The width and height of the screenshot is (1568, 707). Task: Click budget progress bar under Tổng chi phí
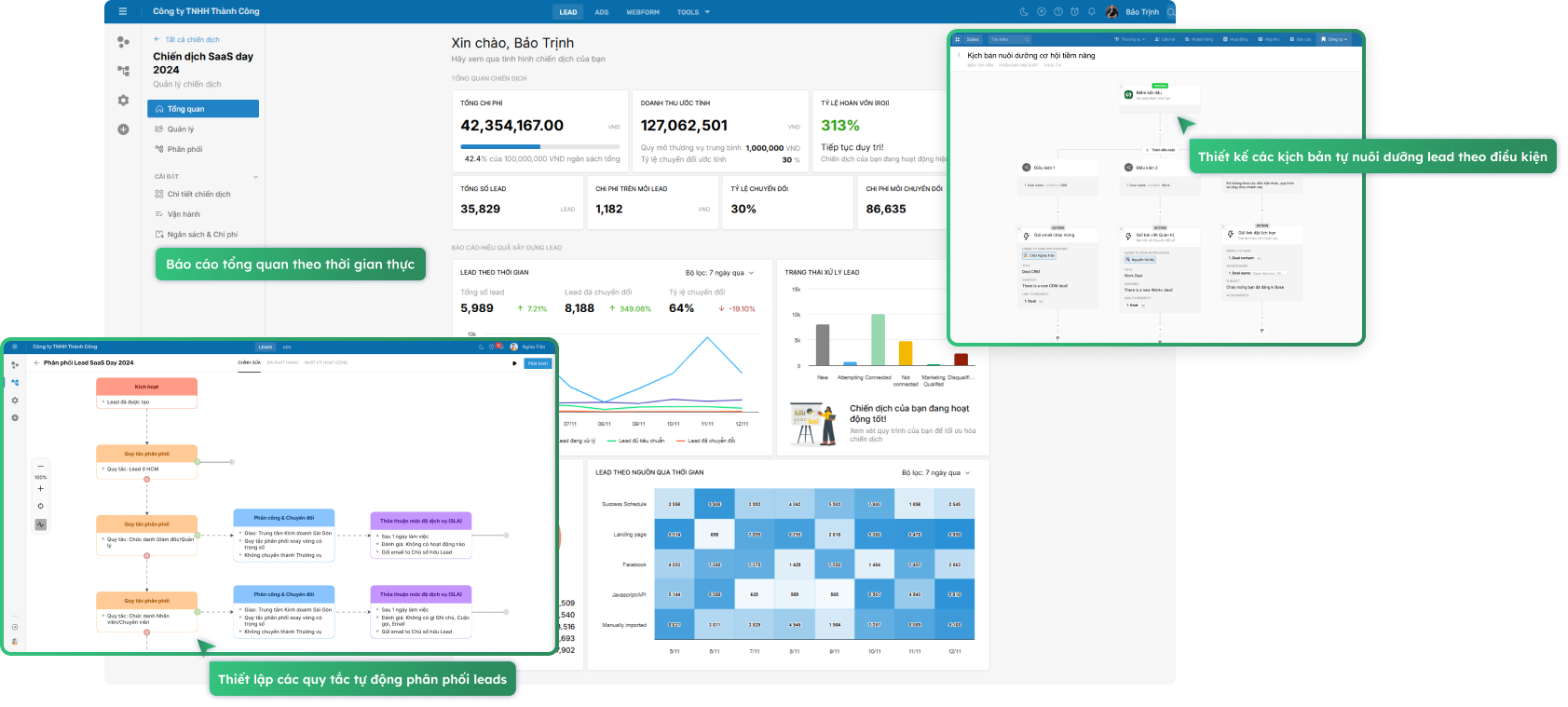540,146
